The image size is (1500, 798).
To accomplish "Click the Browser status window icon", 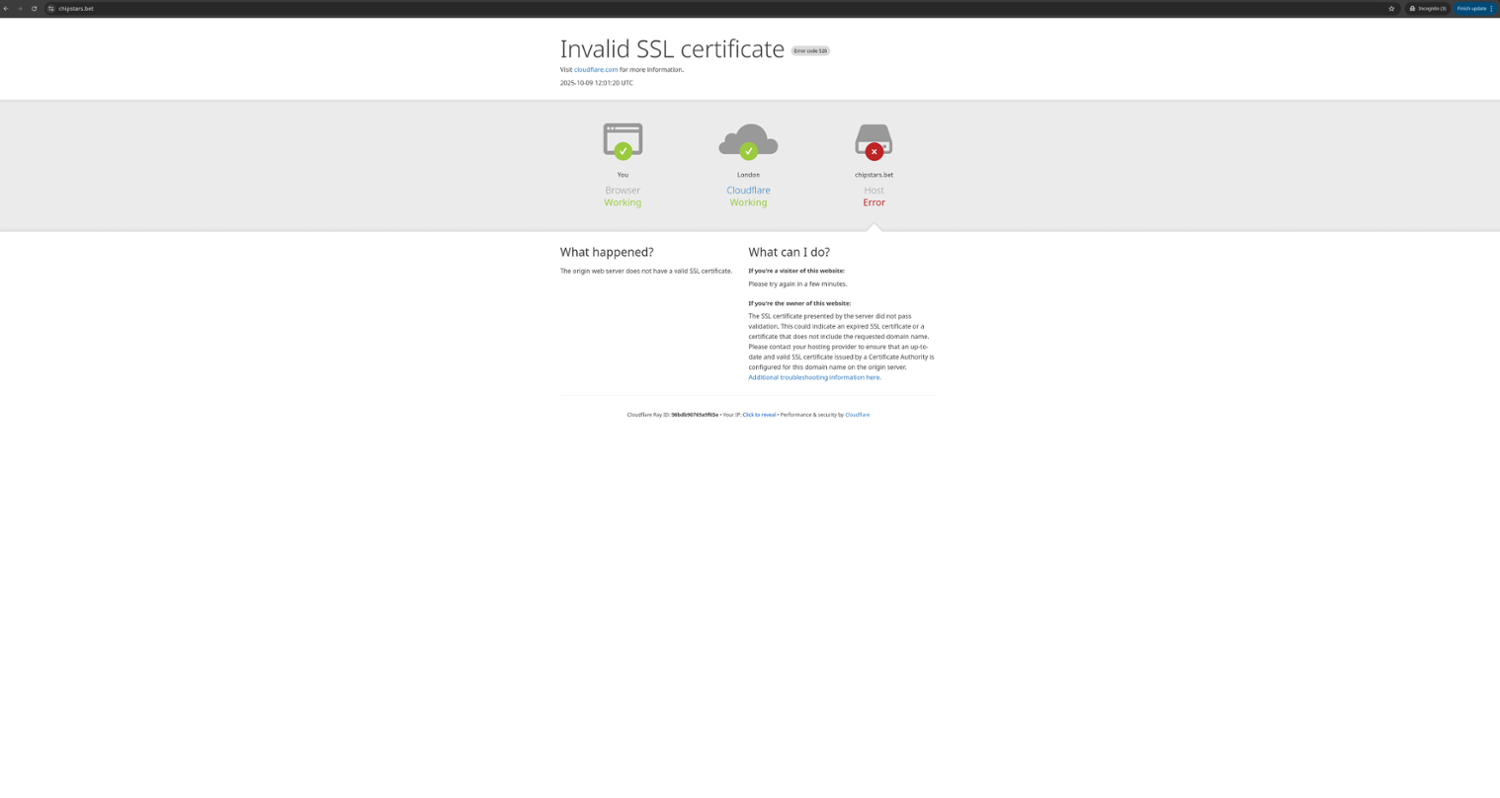I will pos(622,141).
